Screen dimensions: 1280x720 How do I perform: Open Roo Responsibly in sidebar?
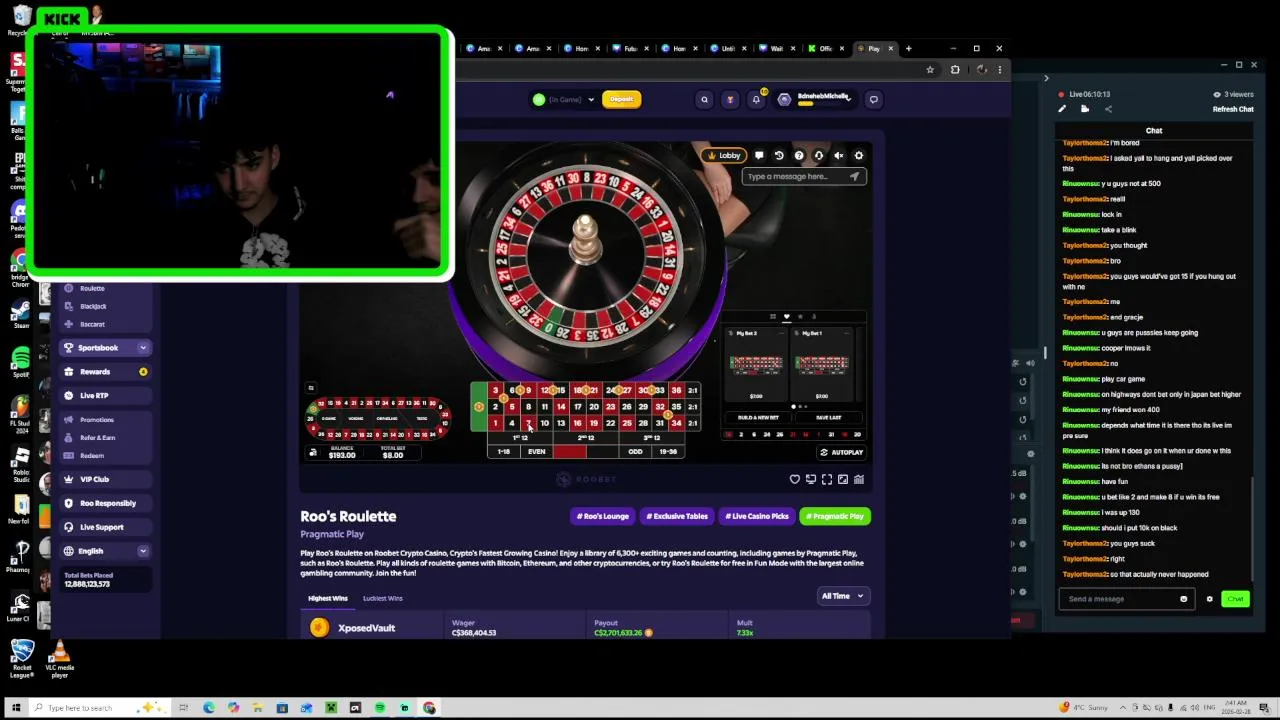pyautogui.click(x=107, y=503)
